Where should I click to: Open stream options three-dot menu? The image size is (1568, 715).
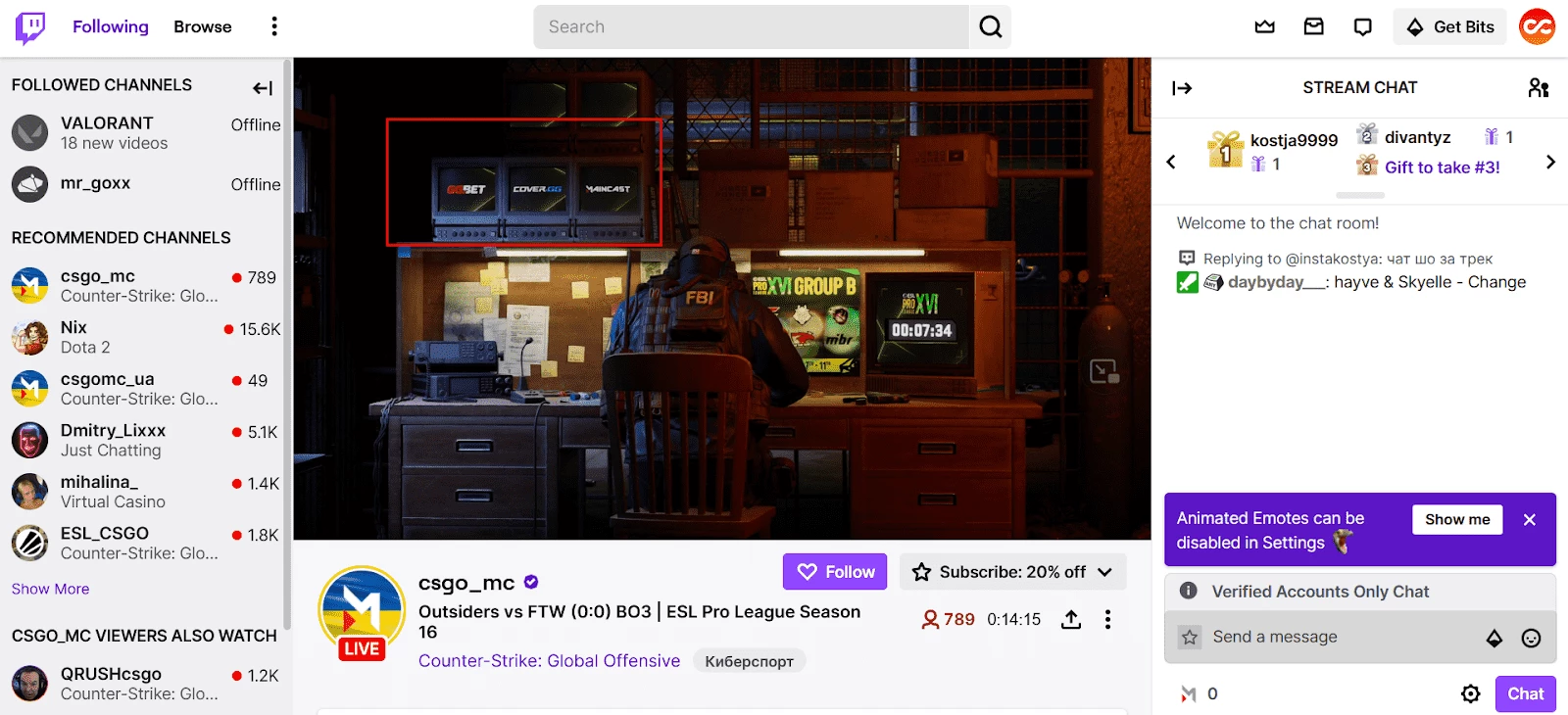coord(1107,619)
